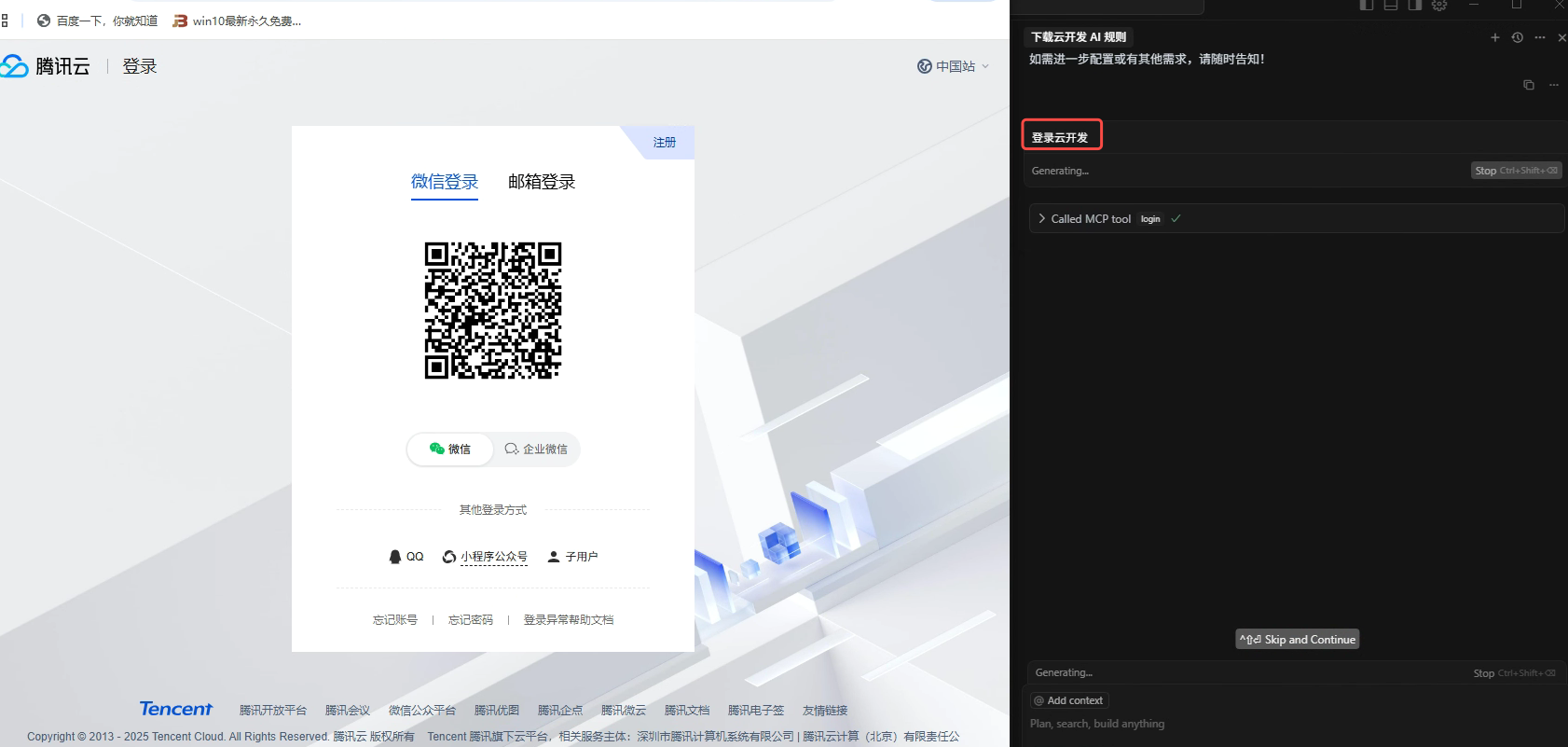Switch to the 邮箱登录 tab
The height and width of the screenshot is (747, 1568).
(x=542, y=182)
